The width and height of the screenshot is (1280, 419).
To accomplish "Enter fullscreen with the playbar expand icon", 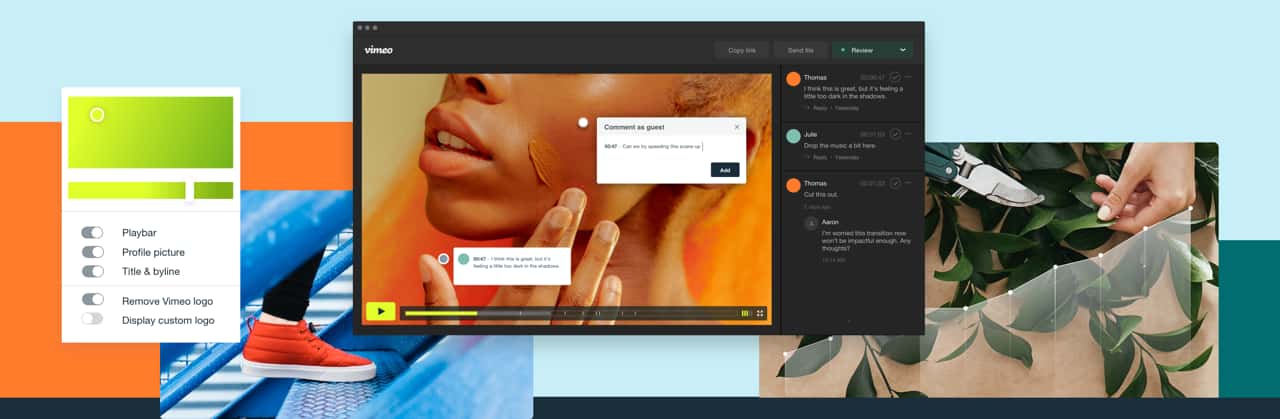I will point(760,313).
